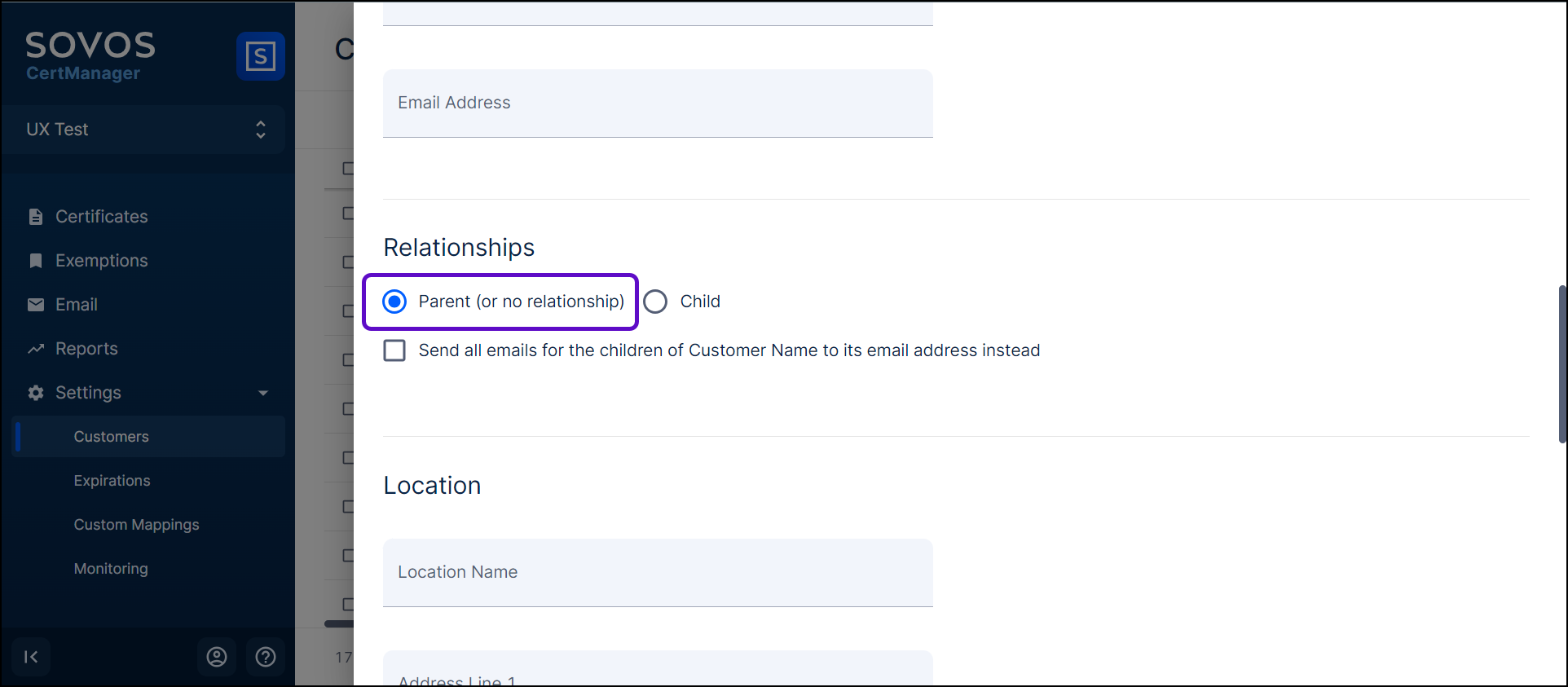The image size is (1568, 687).
Task: Click the Settings gear icon
Action: (36, 393)
